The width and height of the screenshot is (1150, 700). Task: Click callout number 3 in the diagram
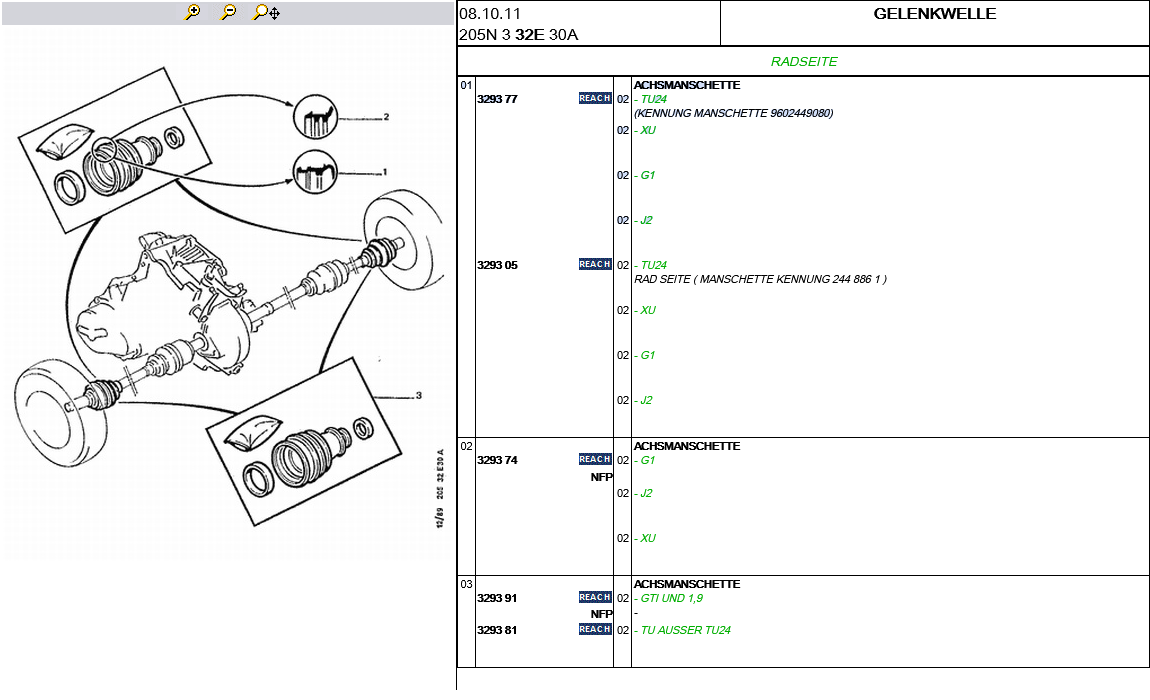click(x=418, y=395)
